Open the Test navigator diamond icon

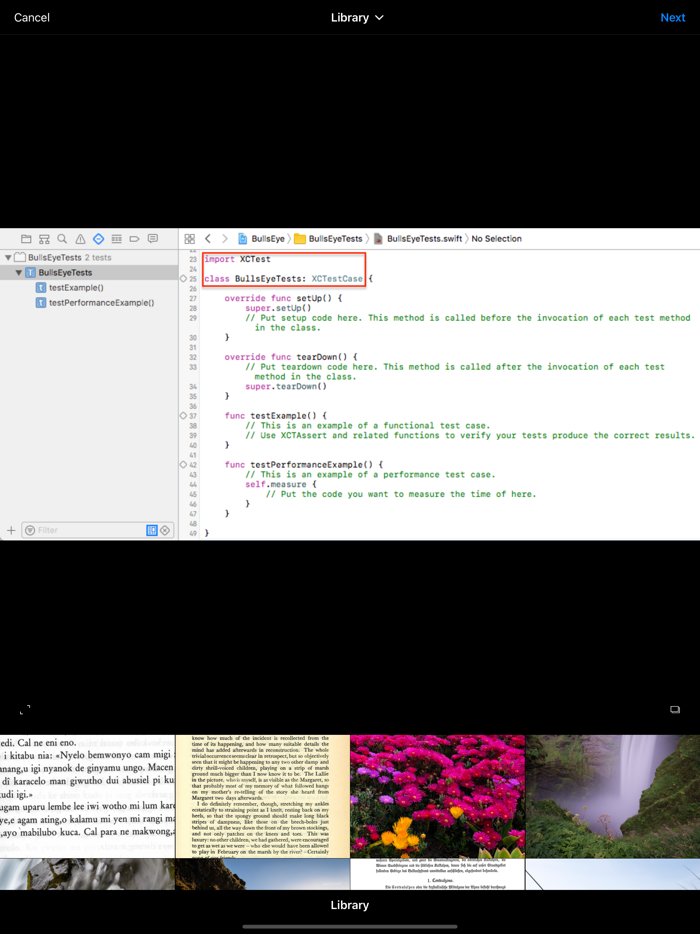(98, 239)
